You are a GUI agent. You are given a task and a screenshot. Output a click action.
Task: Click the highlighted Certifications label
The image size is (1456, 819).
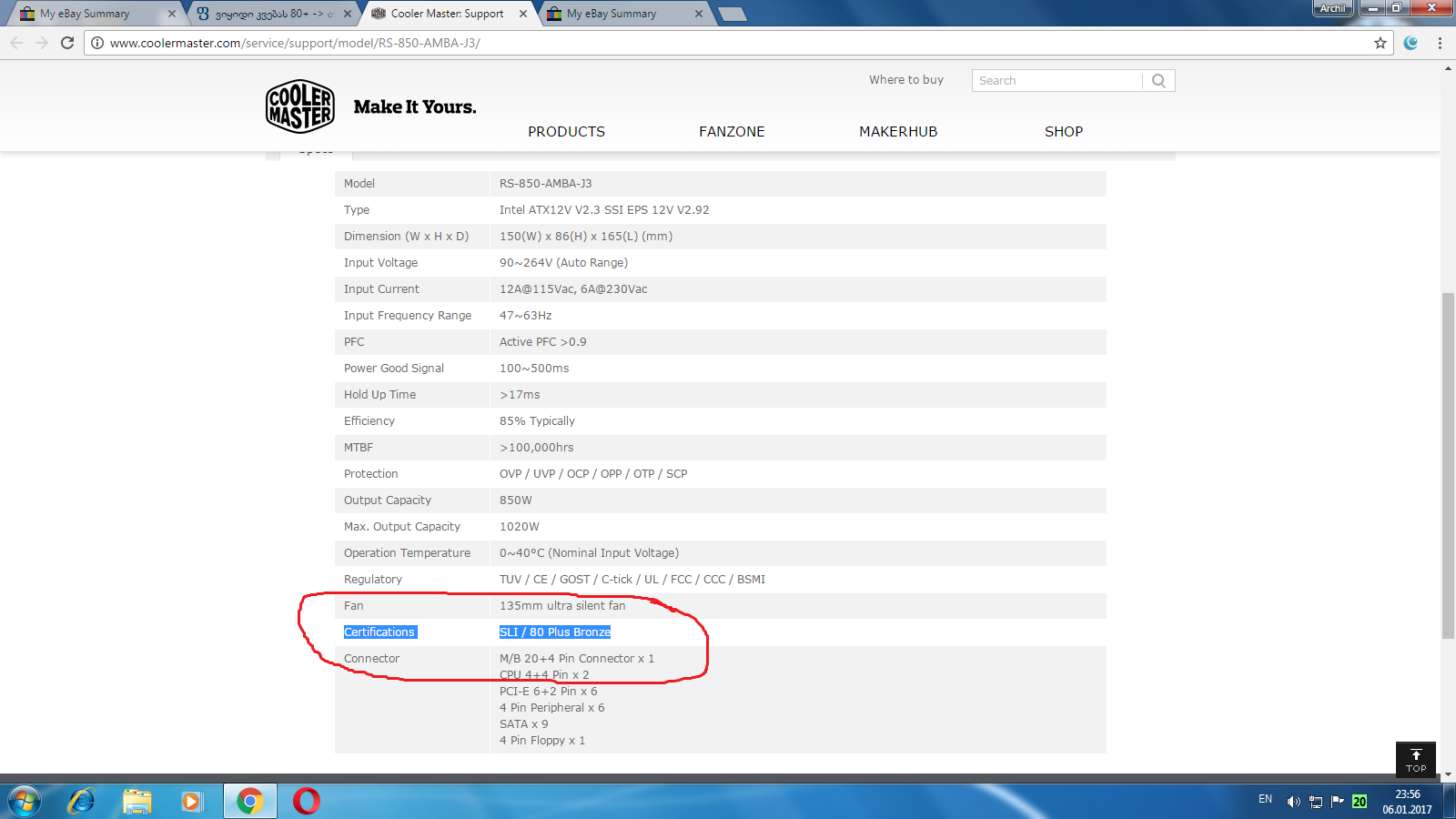pos(379,632)
